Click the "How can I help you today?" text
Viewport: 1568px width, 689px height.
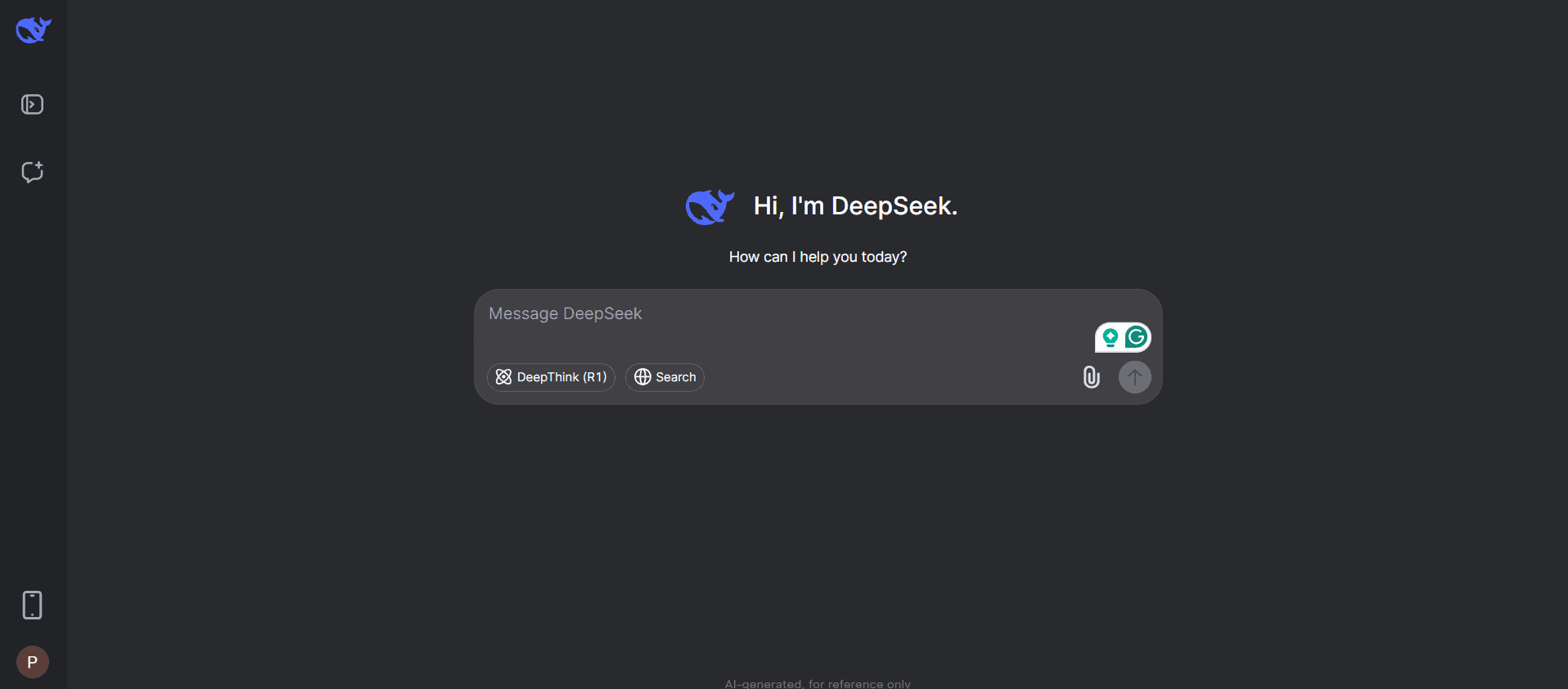pyautogui.click(x=818, y=257)
